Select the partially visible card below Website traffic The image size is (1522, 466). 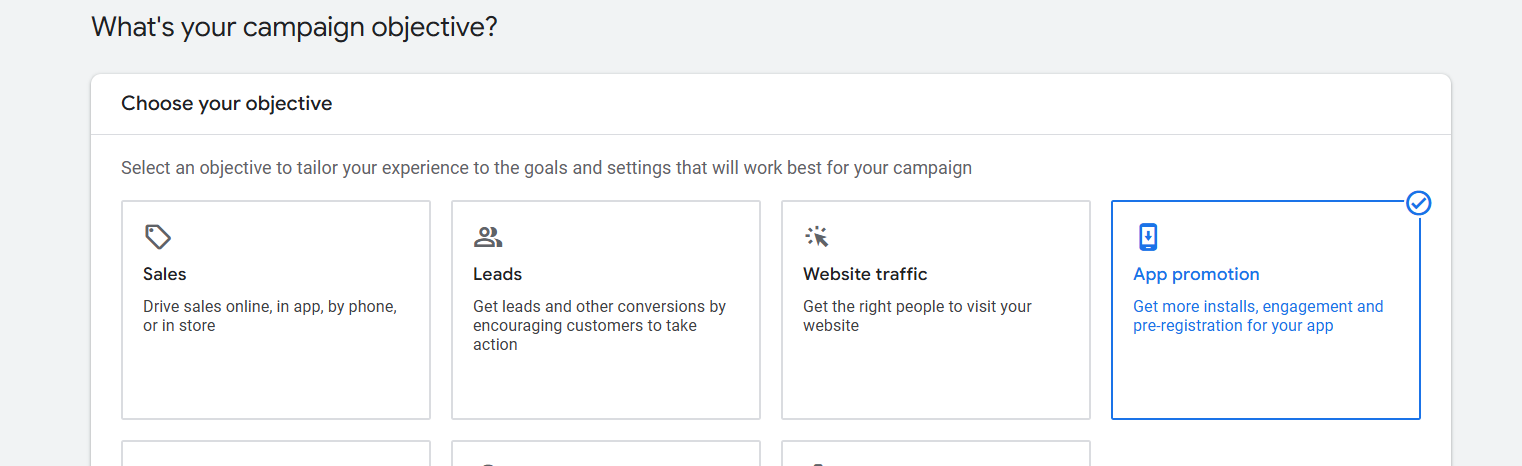[x=936, y=453]
